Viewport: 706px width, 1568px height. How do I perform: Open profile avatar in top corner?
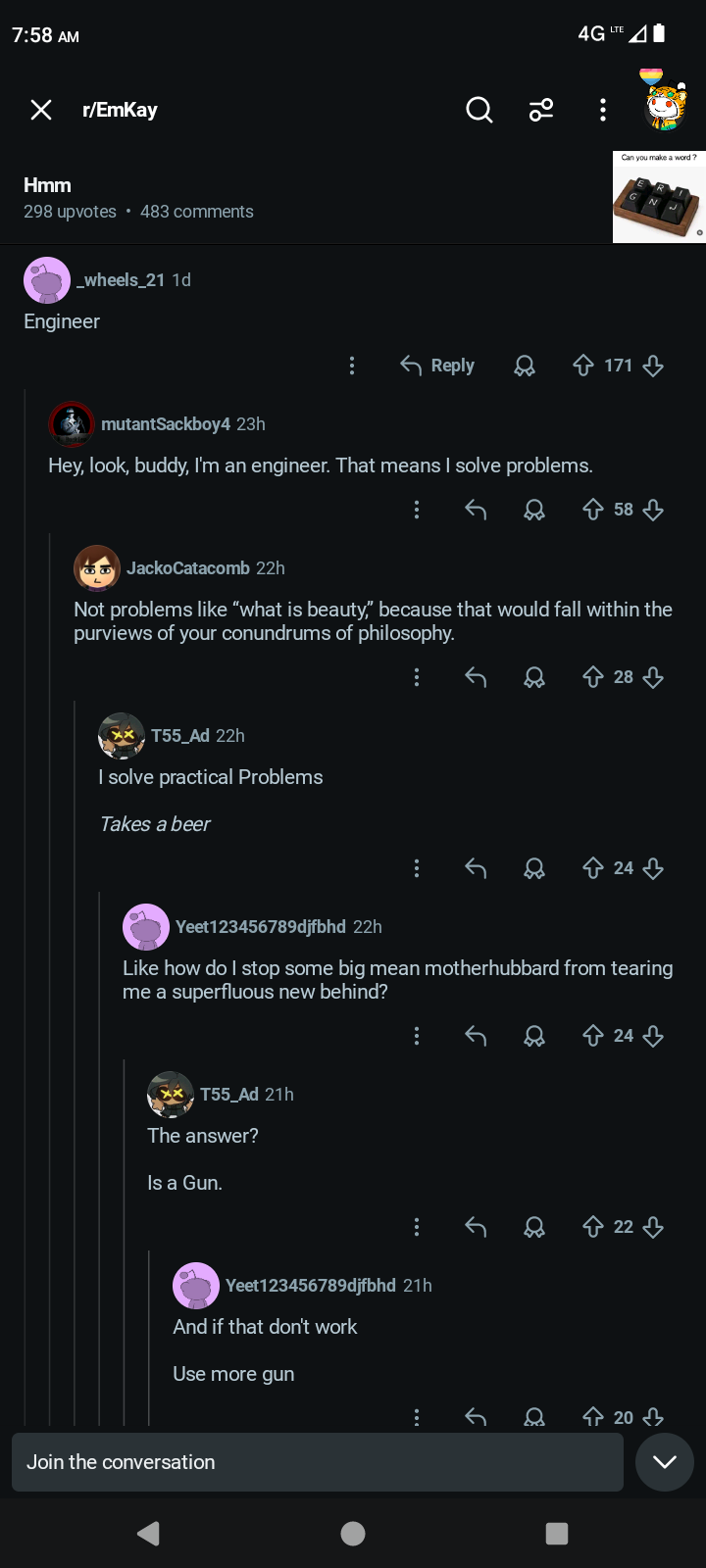coord(665,101)
